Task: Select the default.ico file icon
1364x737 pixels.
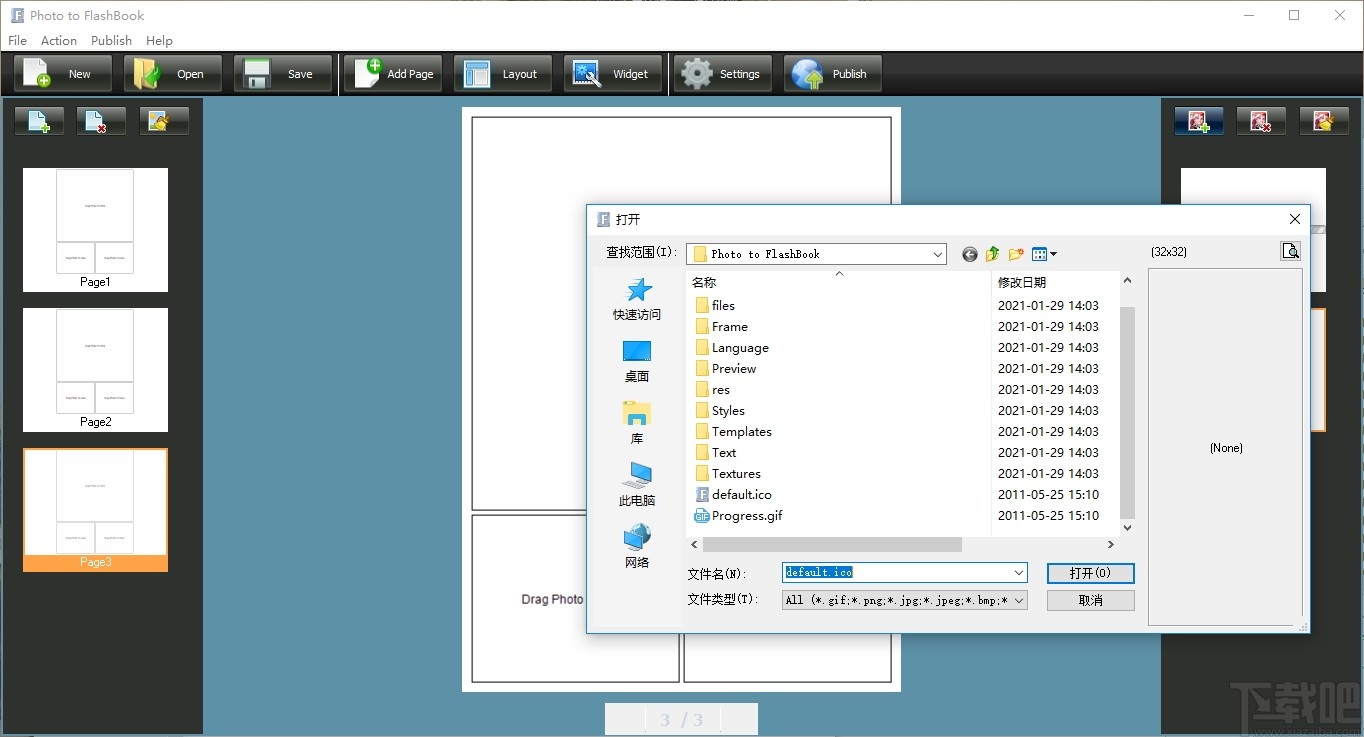Action: point(702,494)
